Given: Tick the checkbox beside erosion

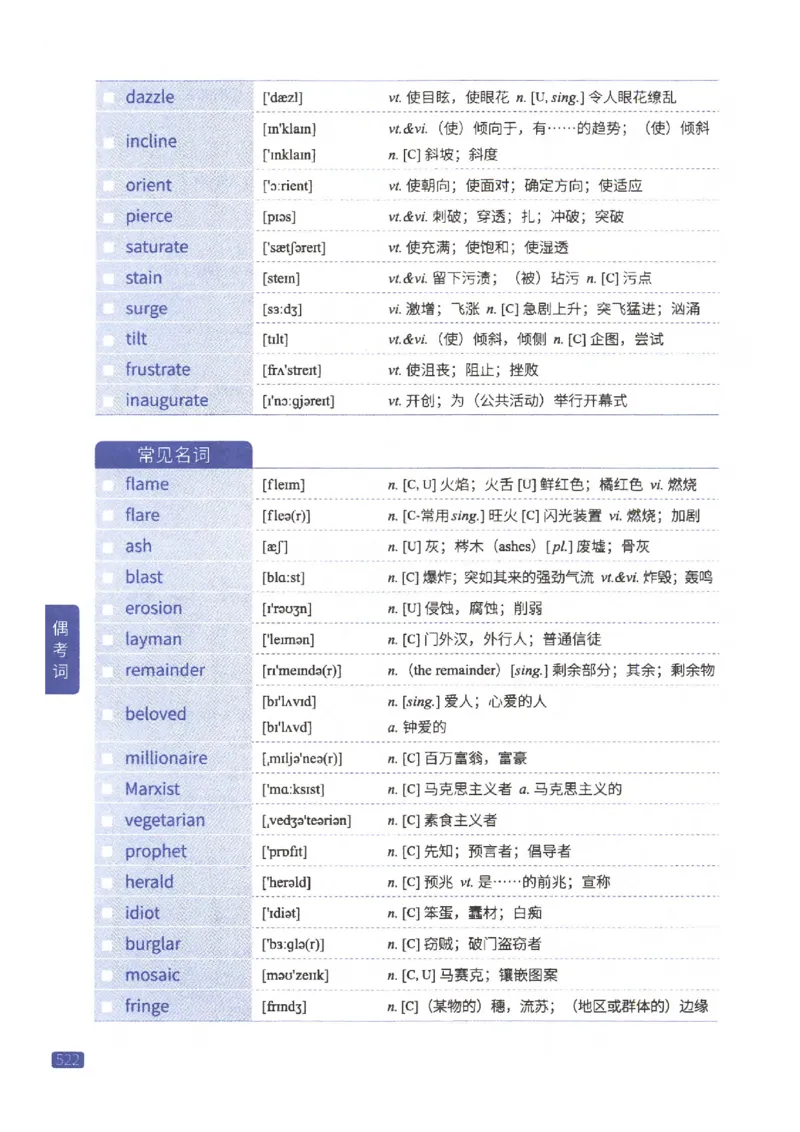Looking at the screenshot, I should pos(108,608).
